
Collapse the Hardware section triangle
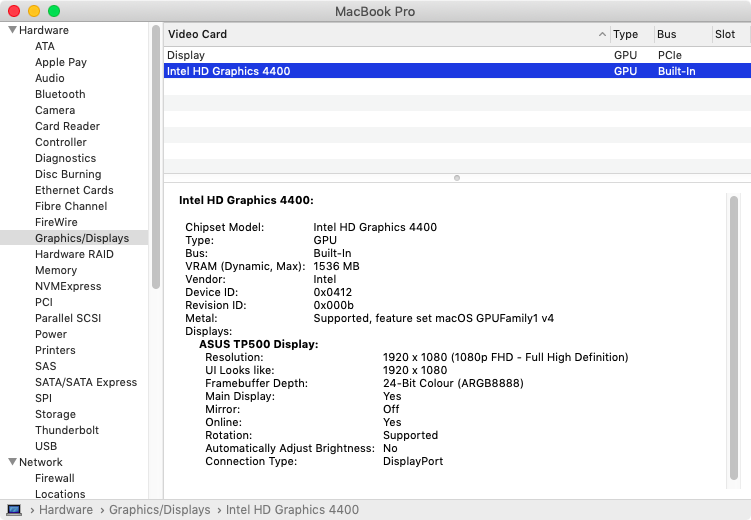coord(12,30)
